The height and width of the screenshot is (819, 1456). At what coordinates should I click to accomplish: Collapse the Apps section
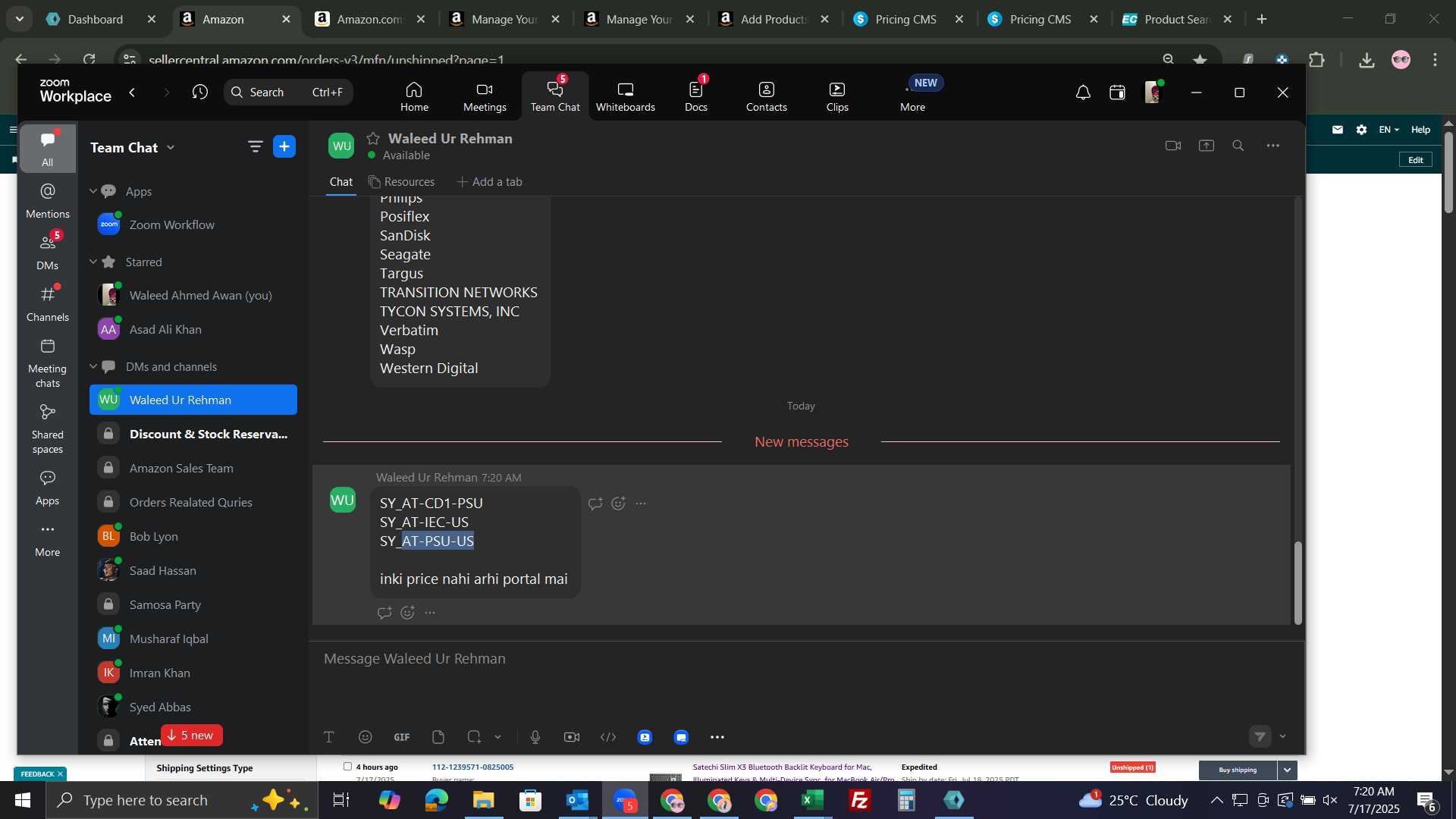click(93, 191)
